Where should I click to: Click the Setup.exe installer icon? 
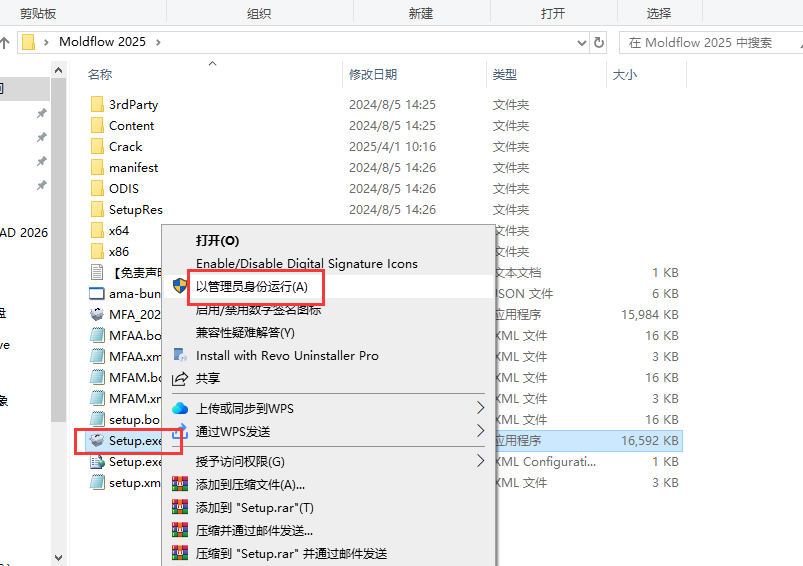point(97,440)
